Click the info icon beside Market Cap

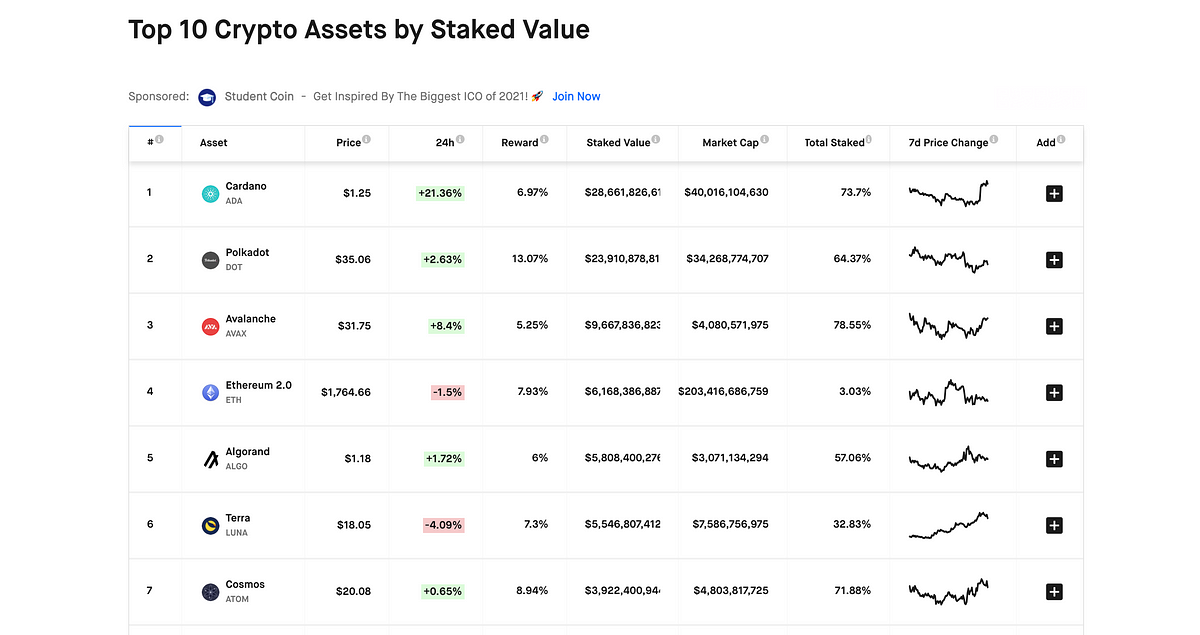point(765,140)
